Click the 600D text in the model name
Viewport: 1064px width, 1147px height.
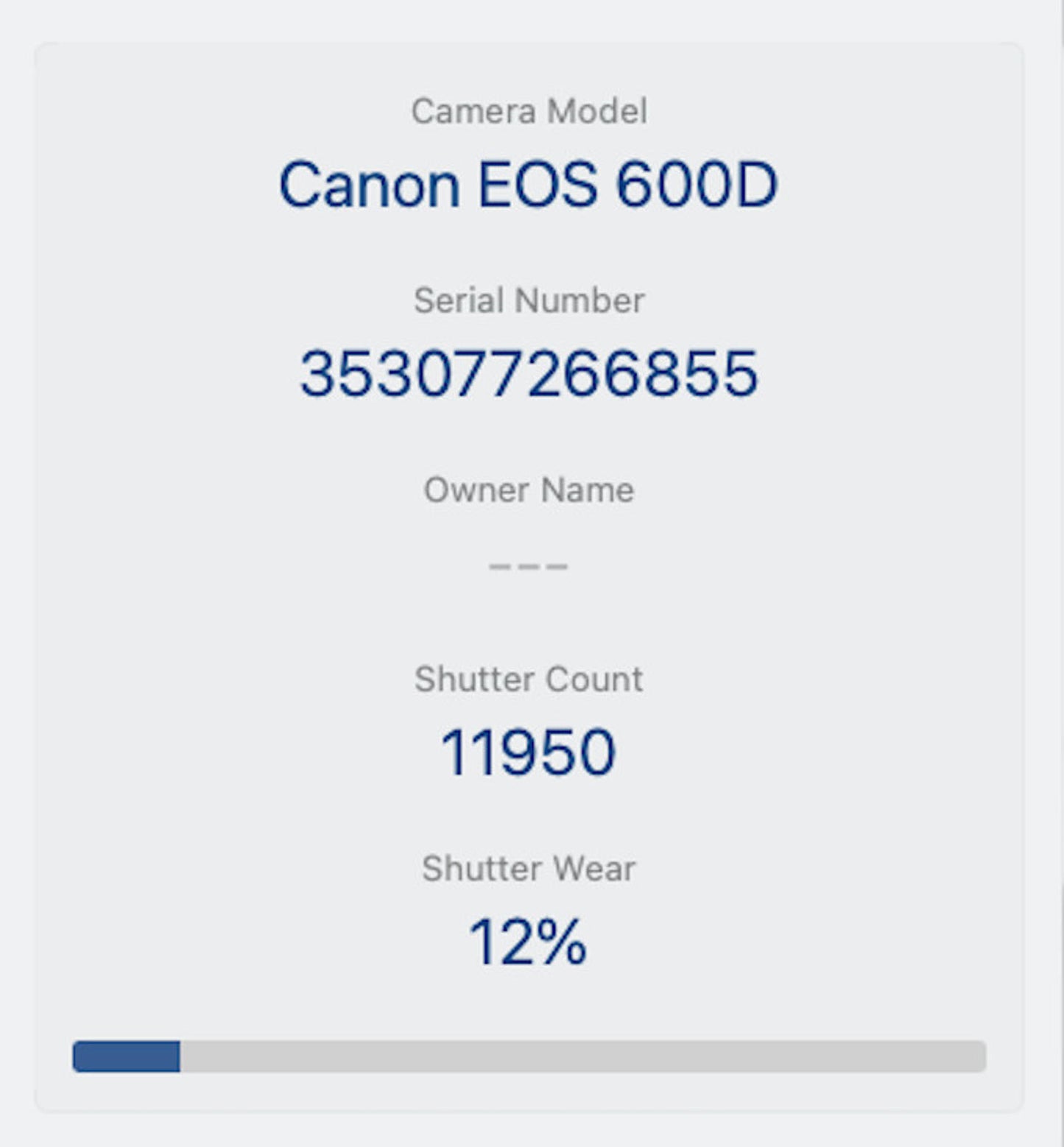point(697,185)
